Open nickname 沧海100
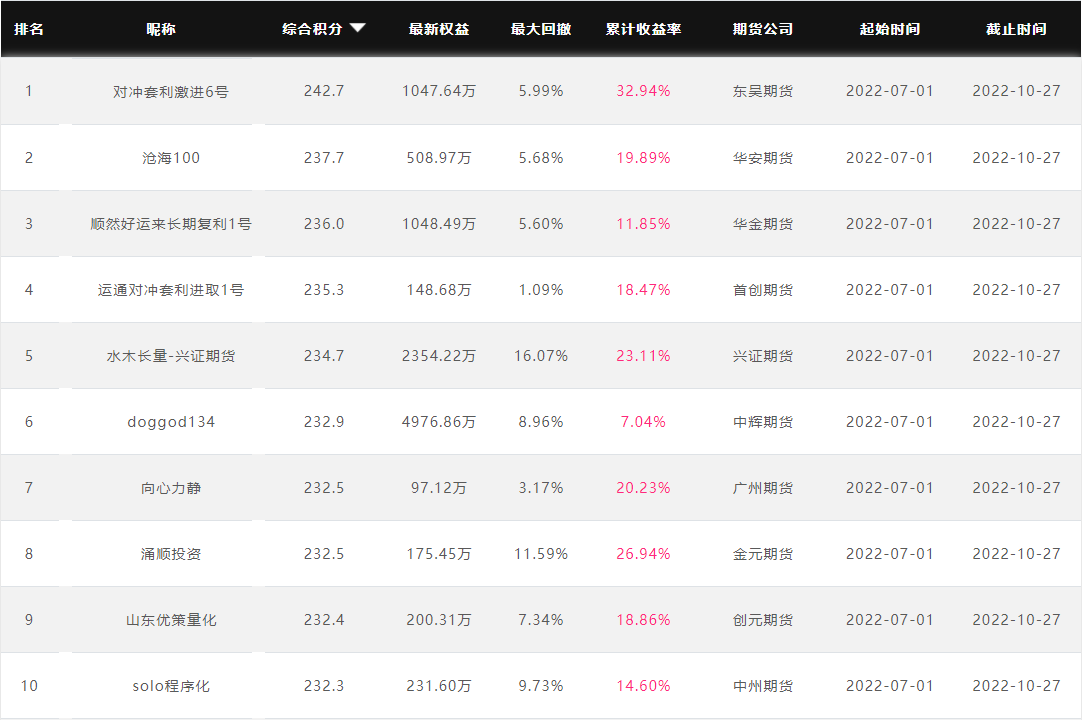 tap(170, 158)
